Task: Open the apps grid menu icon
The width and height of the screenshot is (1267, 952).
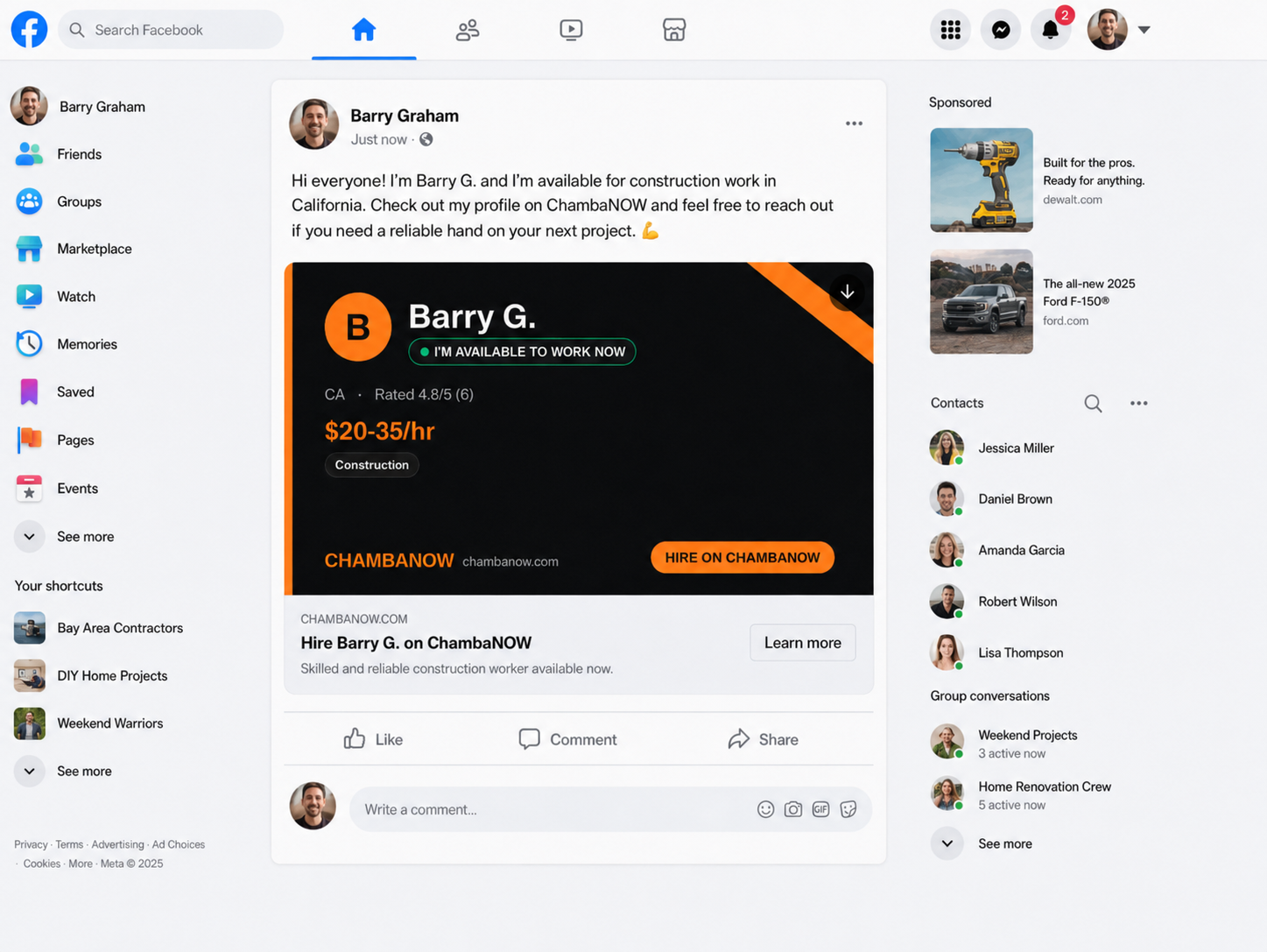Action: point(950,30)
